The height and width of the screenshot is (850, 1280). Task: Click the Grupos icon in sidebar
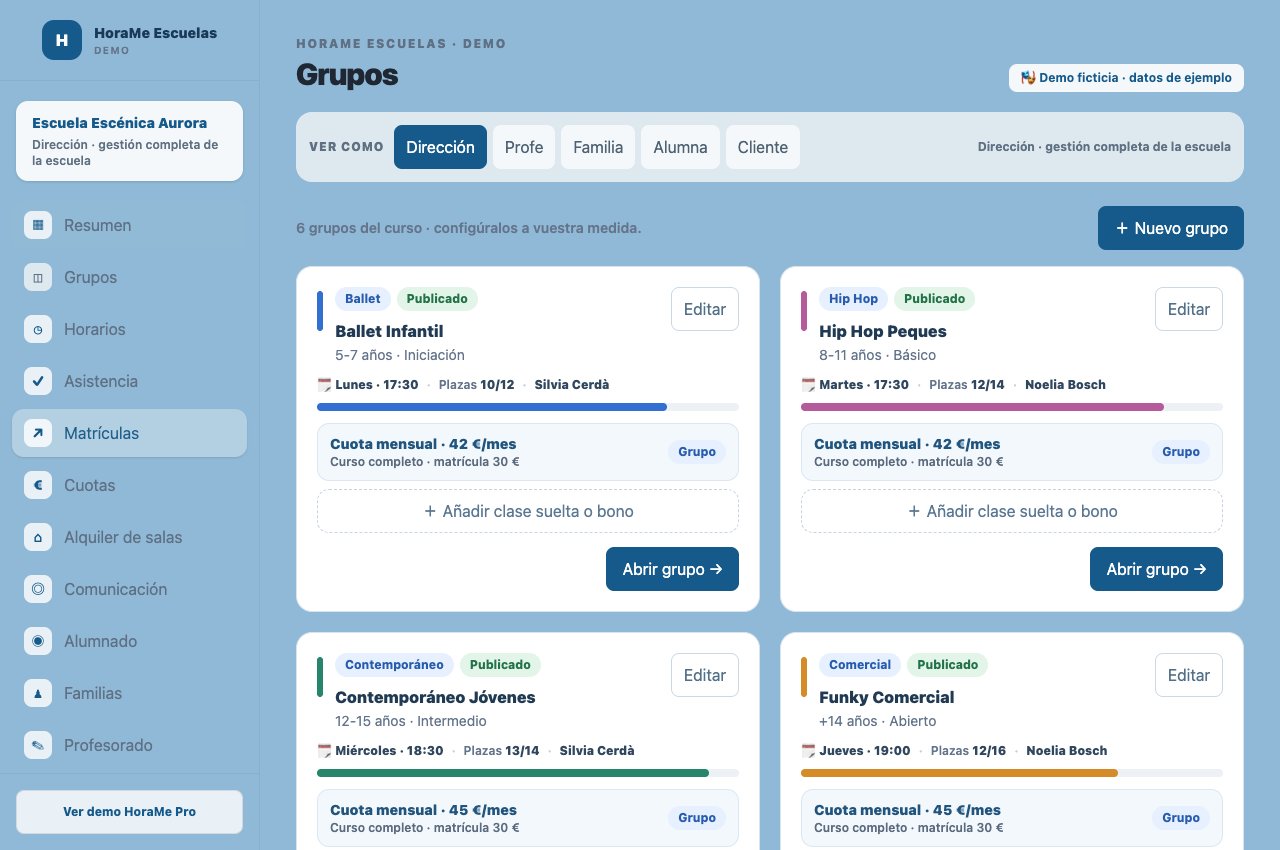pos(38,277)
